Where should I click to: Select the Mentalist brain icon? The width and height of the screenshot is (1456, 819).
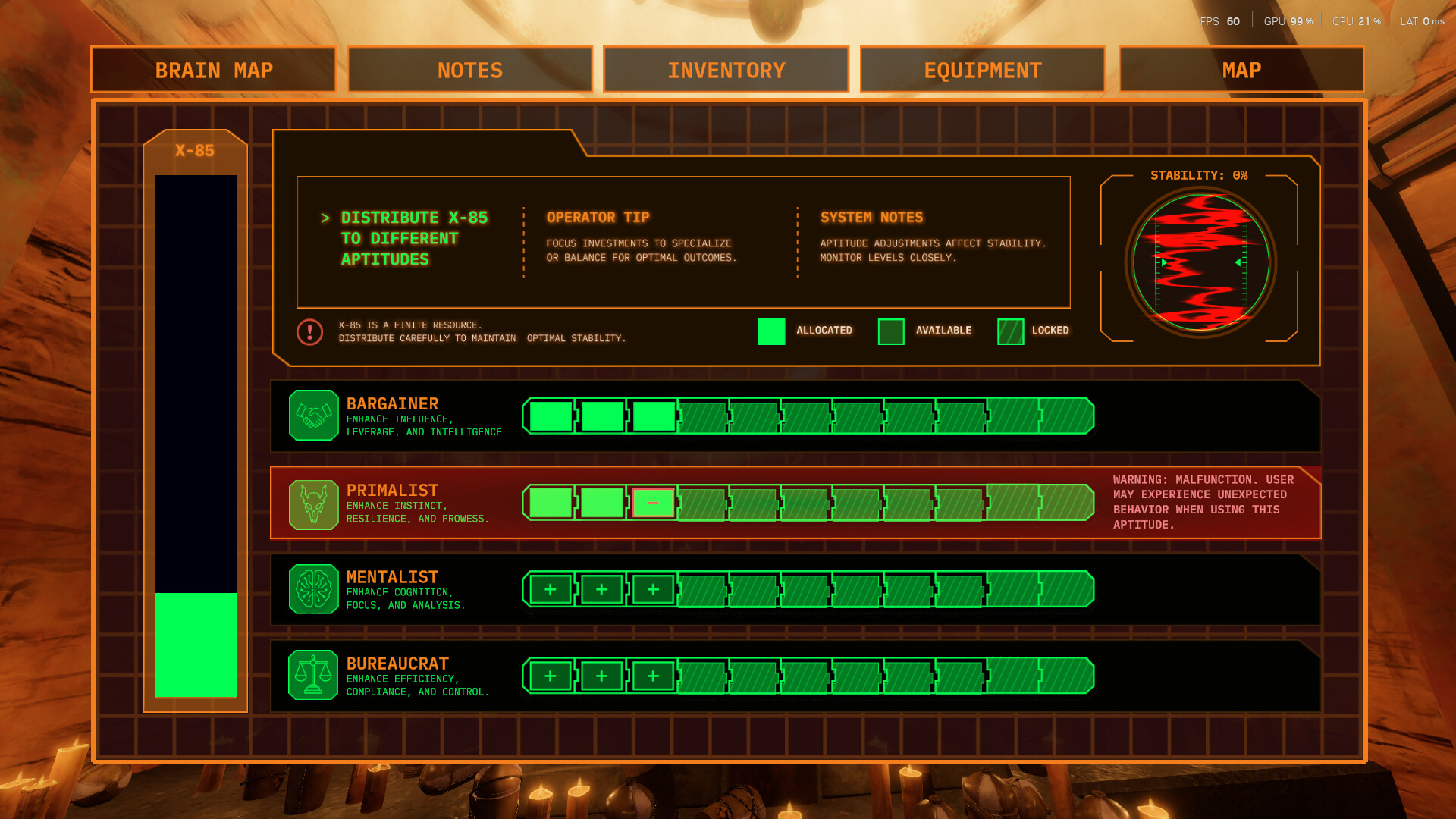coord(313,589)
